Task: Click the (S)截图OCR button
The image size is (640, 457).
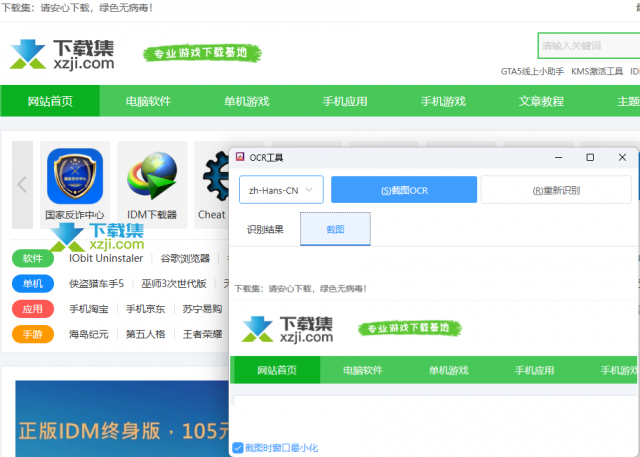Action: tap(404, 190)
